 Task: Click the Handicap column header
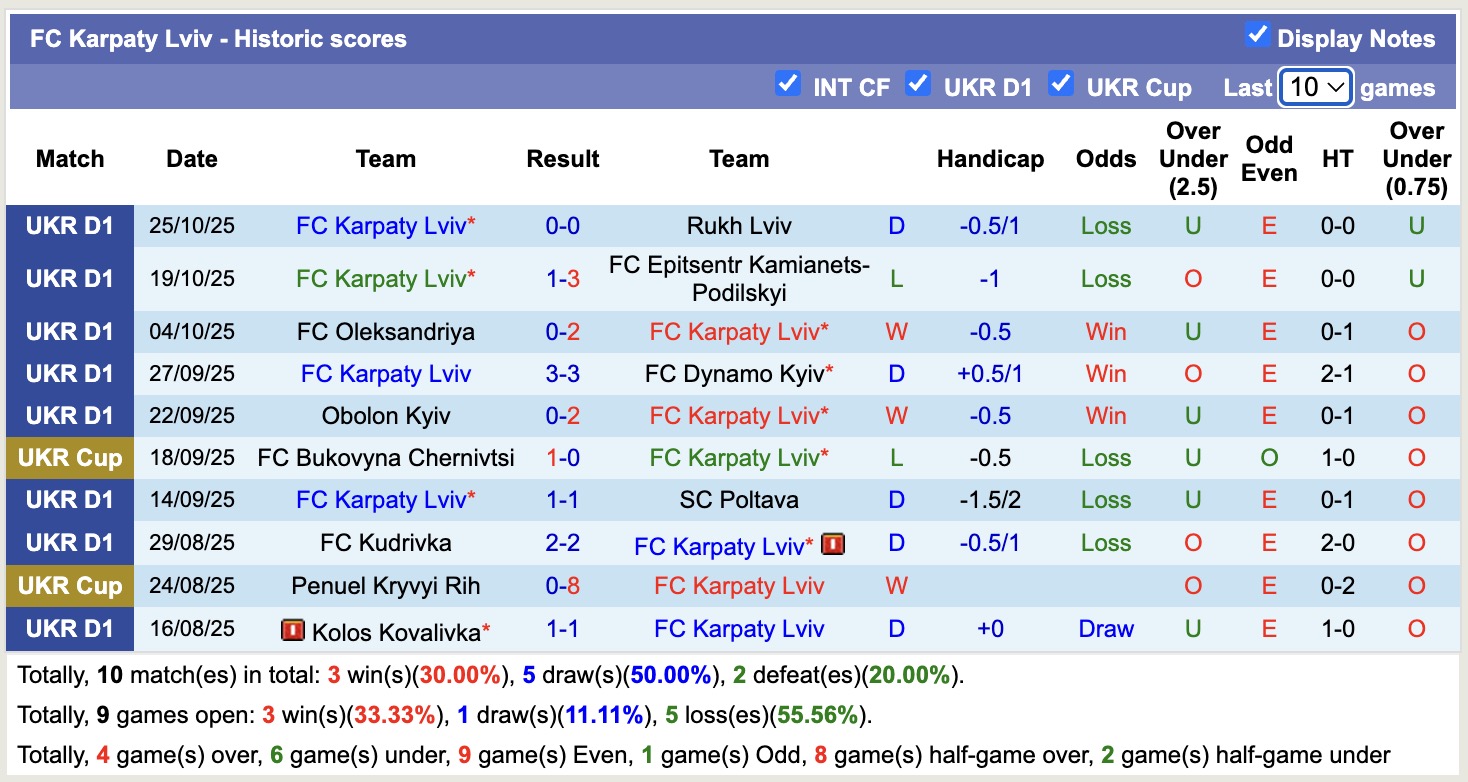tap(989, 158)
